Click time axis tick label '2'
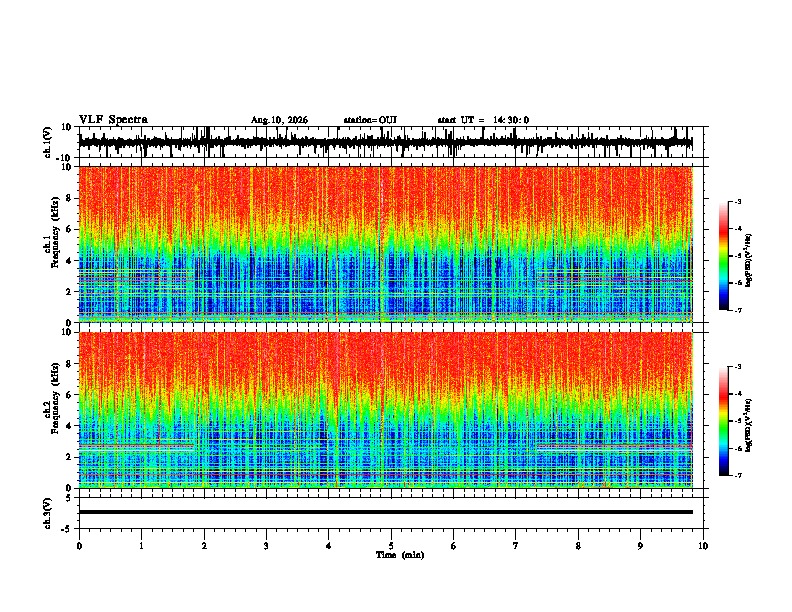 (x=204, y=546)
